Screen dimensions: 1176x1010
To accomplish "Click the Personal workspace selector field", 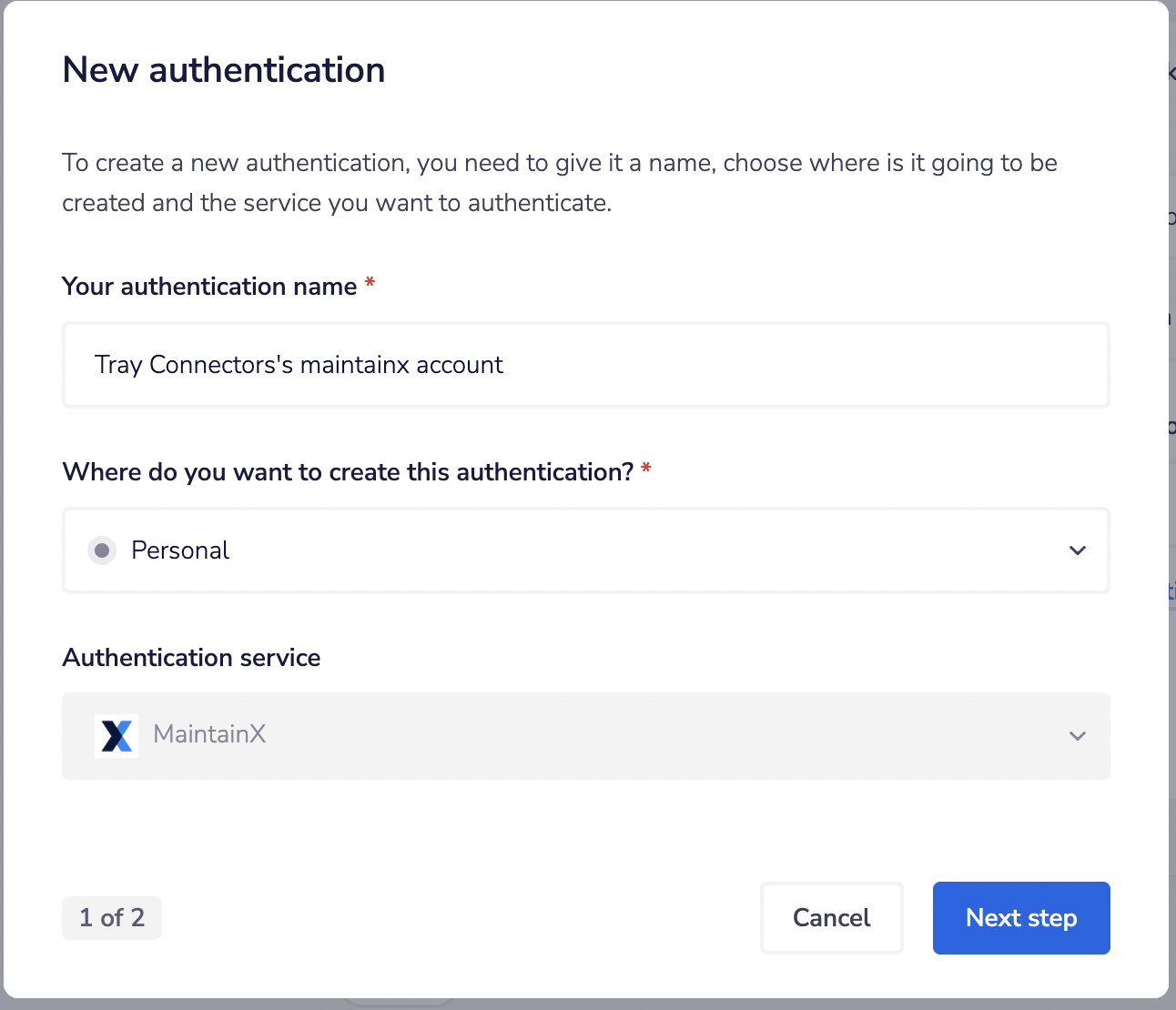I will coord(585,550).
